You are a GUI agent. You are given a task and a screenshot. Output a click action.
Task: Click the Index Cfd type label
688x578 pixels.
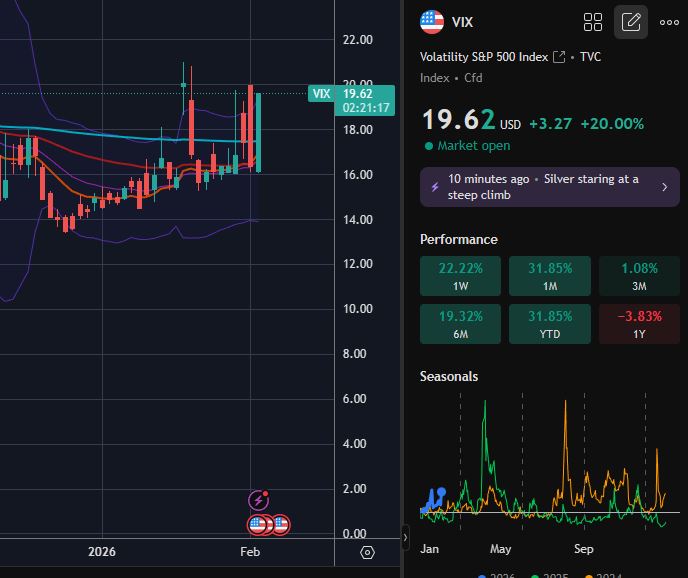[x=451, y=78]
